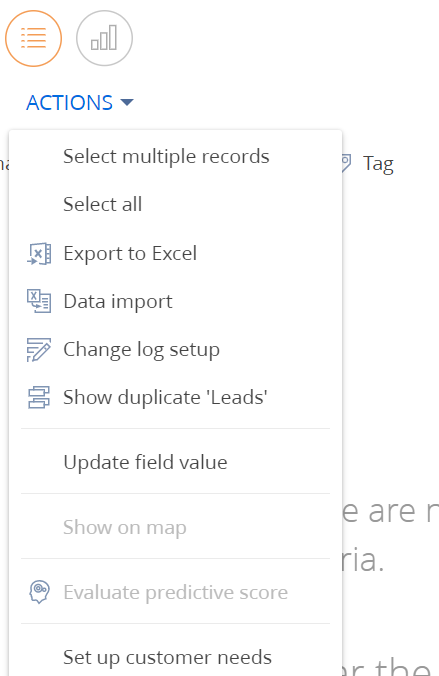Collapse the ACTIONS dropdown menu

[80, 103]
